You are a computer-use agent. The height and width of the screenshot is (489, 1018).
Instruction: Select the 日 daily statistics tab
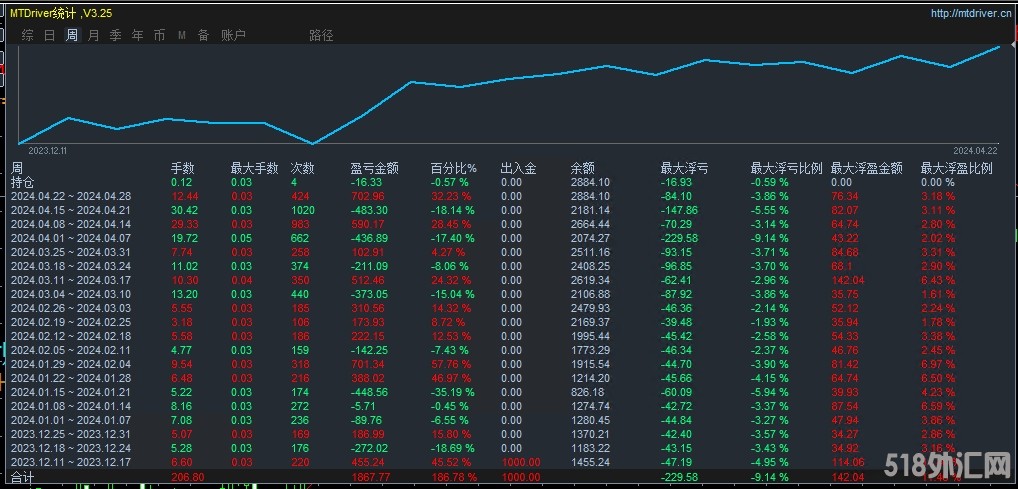[49, 35]
